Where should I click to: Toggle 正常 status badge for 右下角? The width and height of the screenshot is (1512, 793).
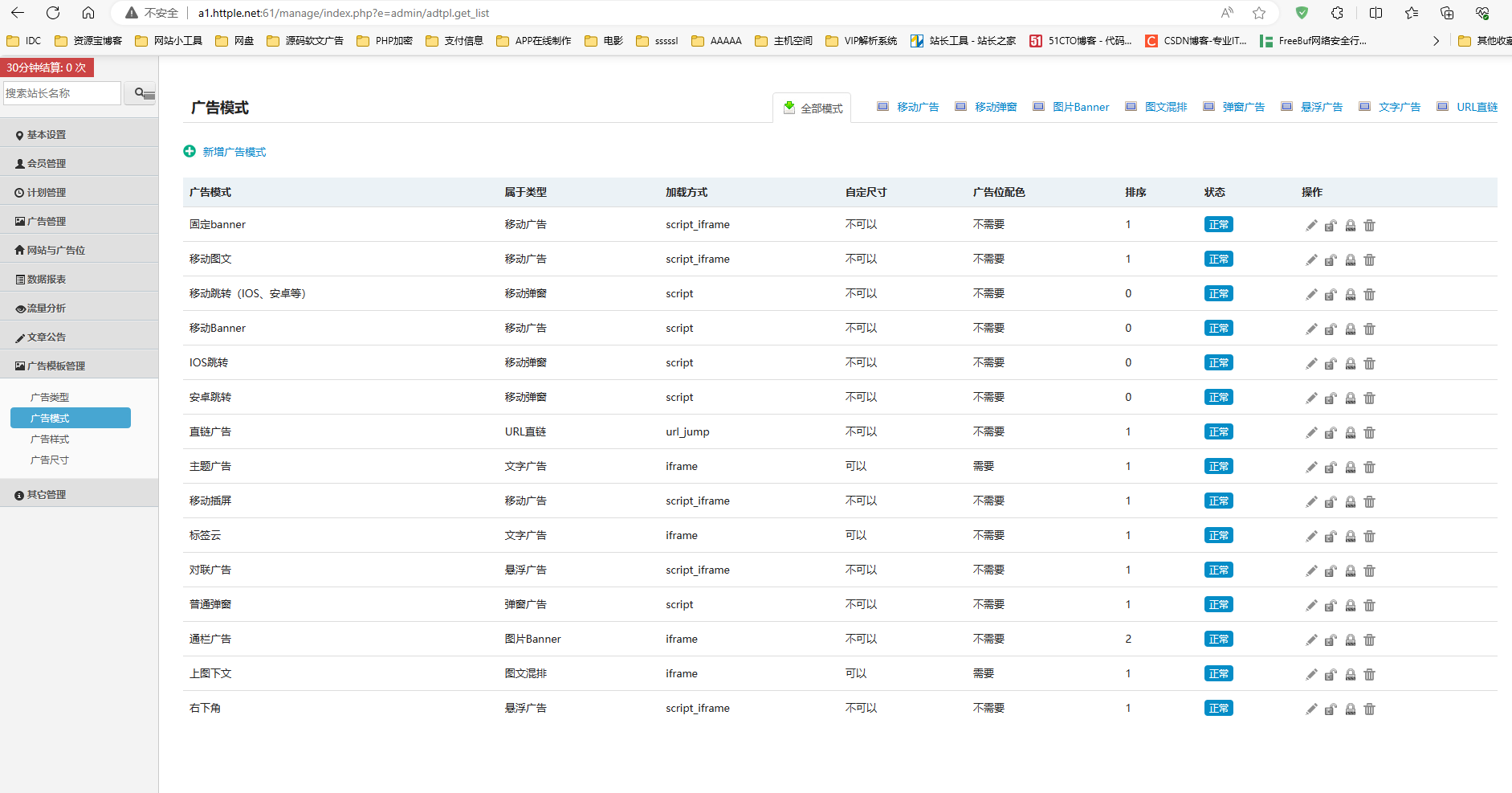click(1218, 709)
